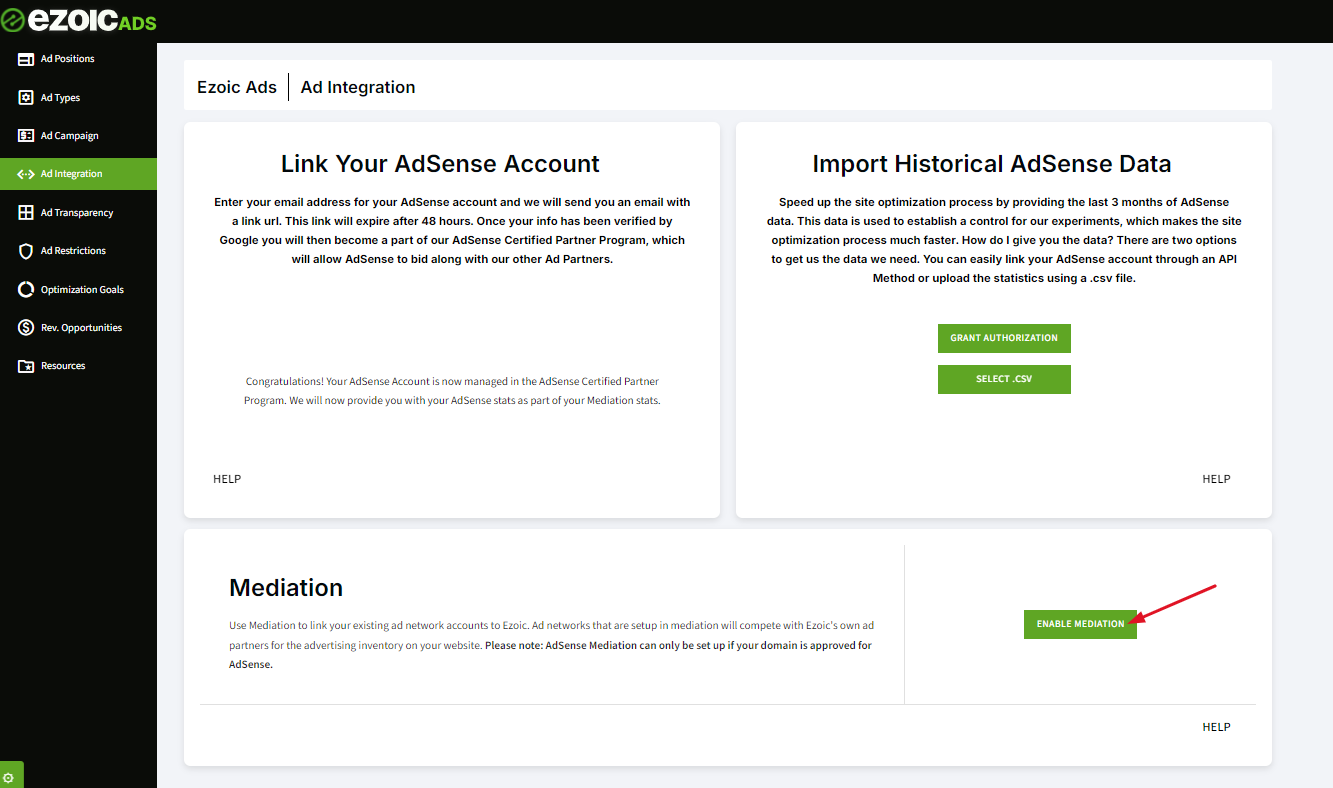Click the Ad Campaign icon in sidebar

click(26, 136)
